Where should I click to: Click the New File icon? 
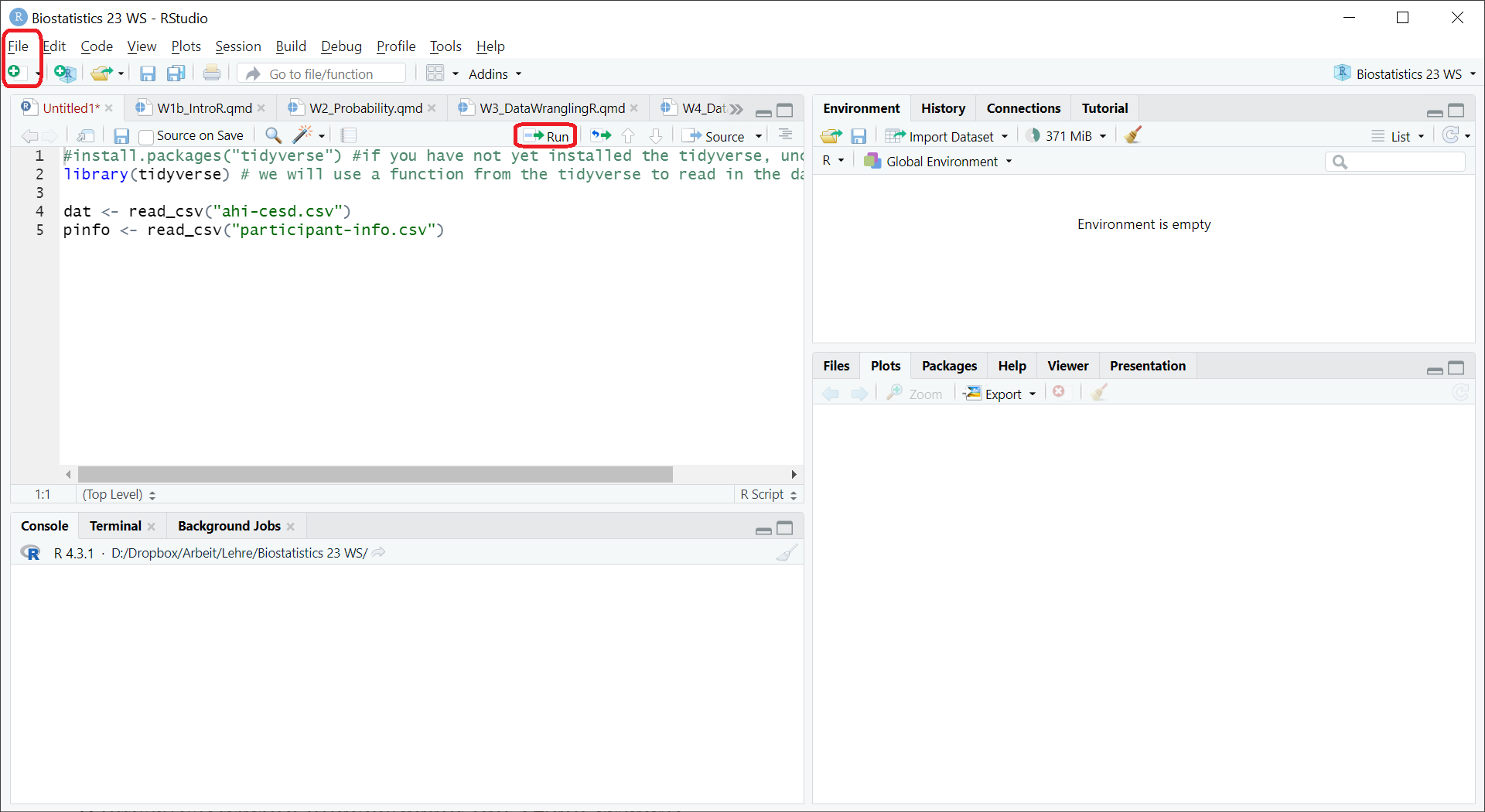coord(15,73)
